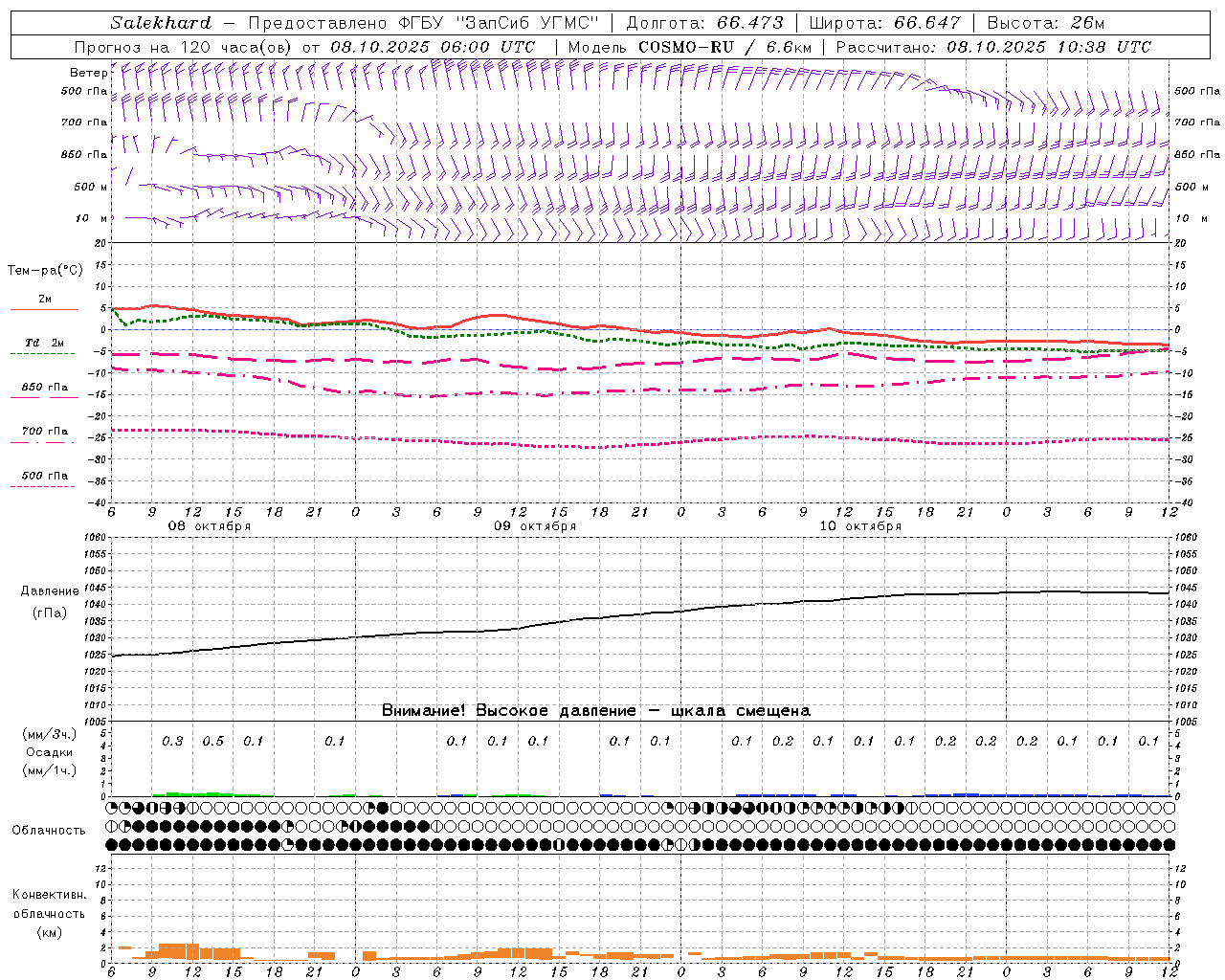Click the (мм/1ч.) precipitation unit label
The width and height of the screenshot is (1225, 980).
point(50,770)
